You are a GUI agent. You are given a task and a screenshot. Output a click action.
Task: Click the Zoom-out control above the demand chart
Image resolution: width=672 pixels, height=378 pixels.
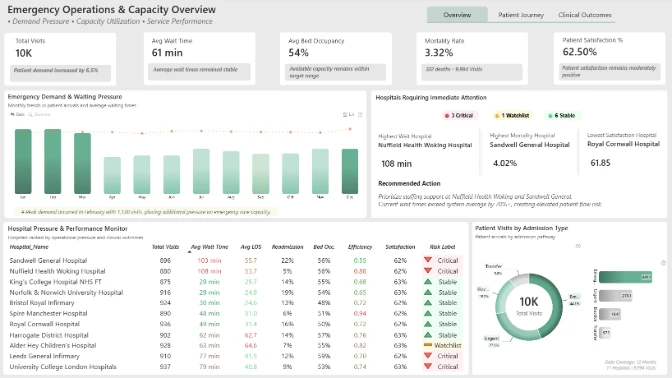click(39, 114)
